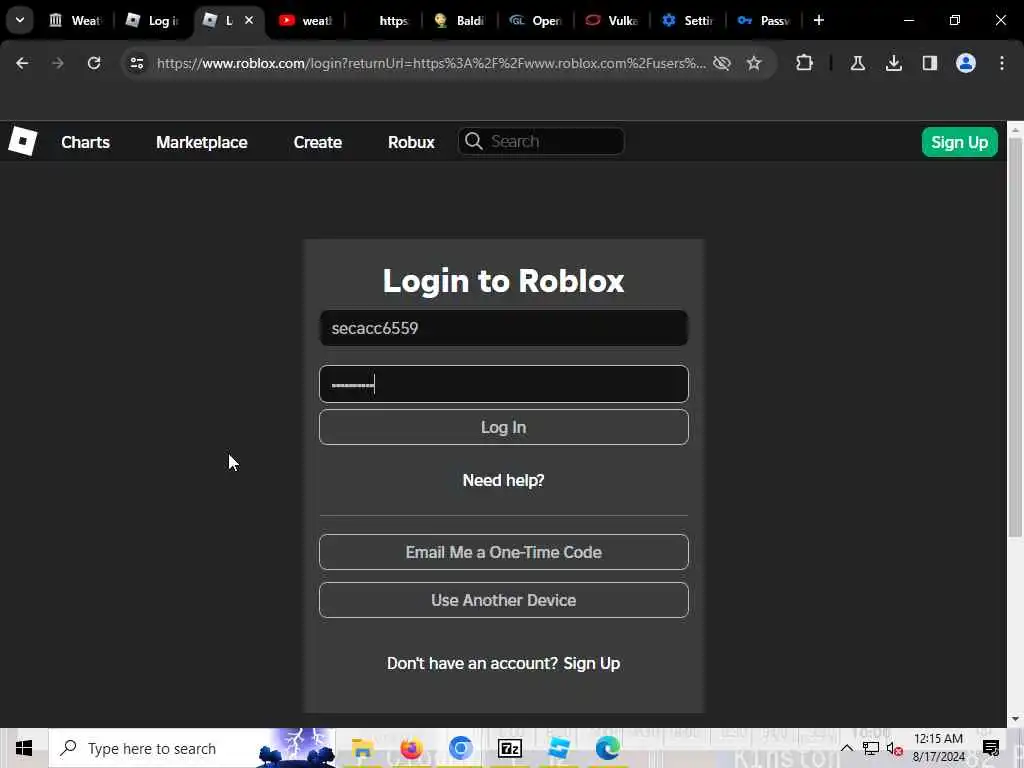Open the Extensions puzzle icon
This screenshot has height=768, width=1024.
[x=805, y=63]
